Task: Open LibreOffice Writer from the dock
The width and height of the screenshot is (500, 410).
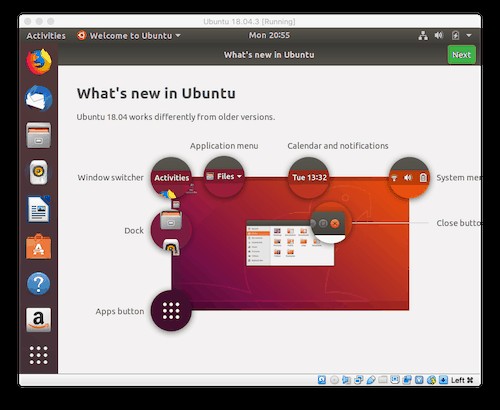Action: [39, 209]
